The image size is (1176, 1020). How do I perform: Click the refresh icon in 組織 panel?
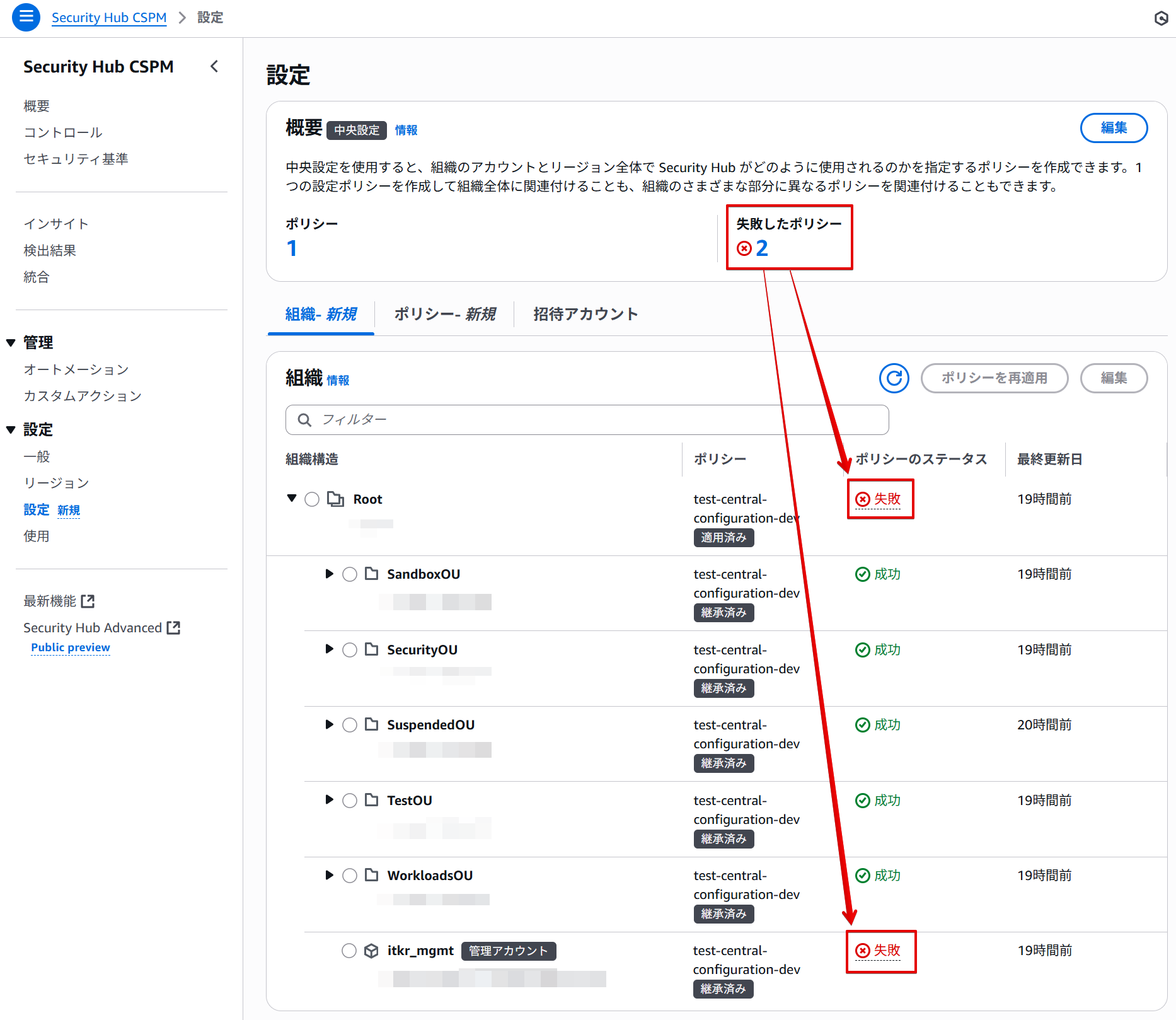point(894,378)
